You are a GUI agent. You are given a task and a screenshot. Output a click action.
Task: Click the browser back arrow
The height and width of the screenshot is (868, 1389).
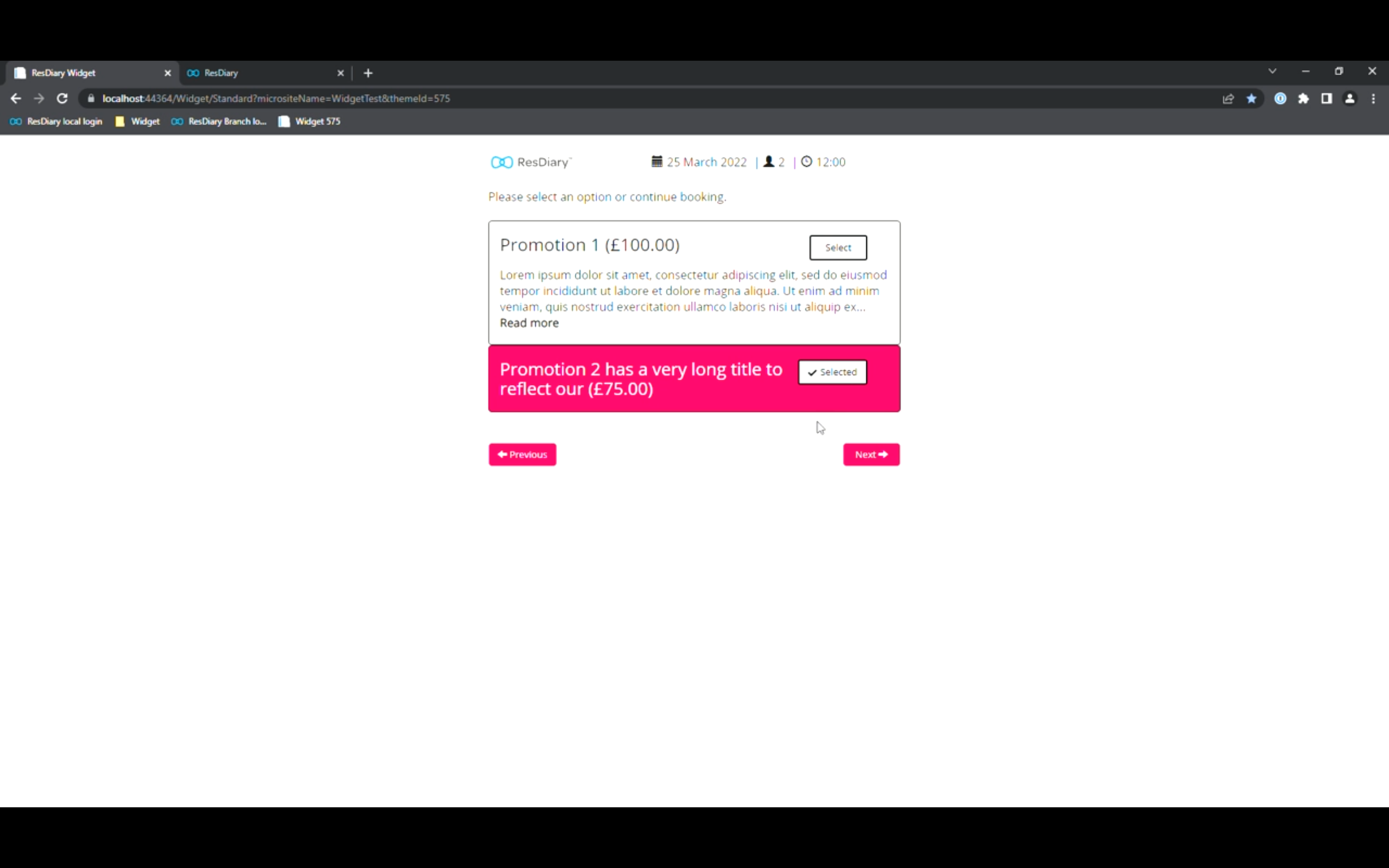16,99
